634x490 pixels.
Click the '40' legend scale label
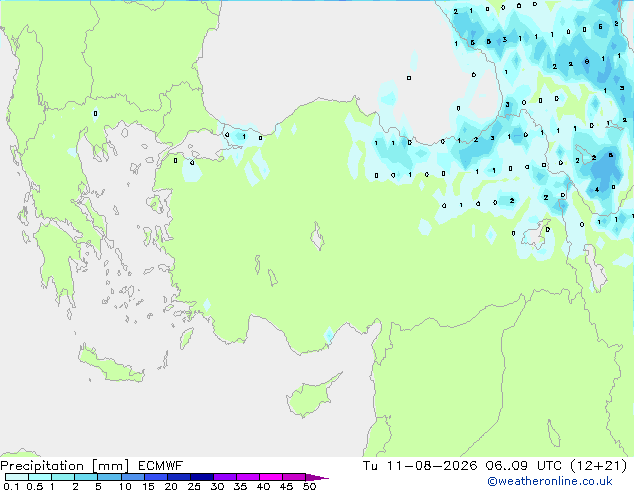[x=263, y=486]
